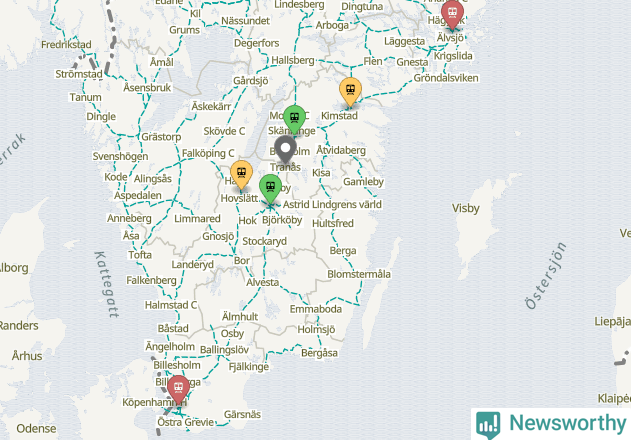This screenshot has width=631, height=440.
Task: Select the red train marker near Köpenhamn
Action: pyautogui.click(x=178, y=389)
